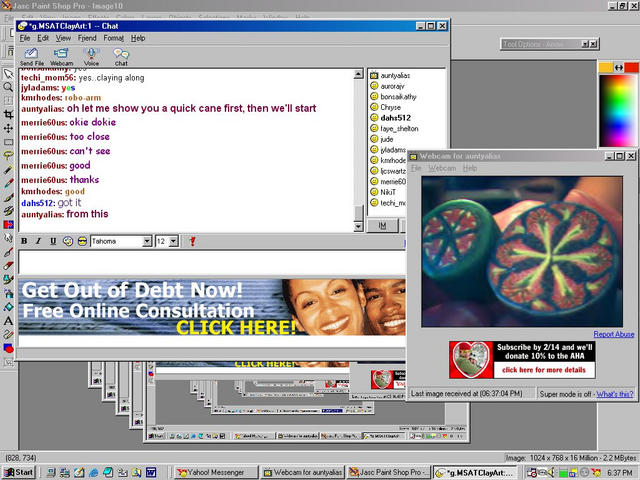640x480 pixels.
Task: Click the IM button below user list
Action: point(382,225)
